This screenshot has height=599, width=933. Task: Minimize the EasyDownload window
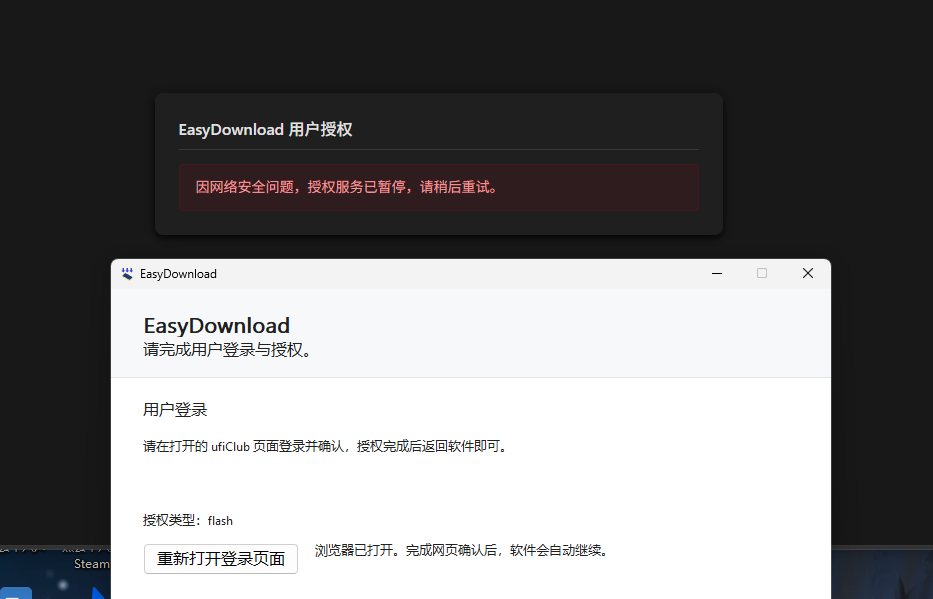click(717, 273)
